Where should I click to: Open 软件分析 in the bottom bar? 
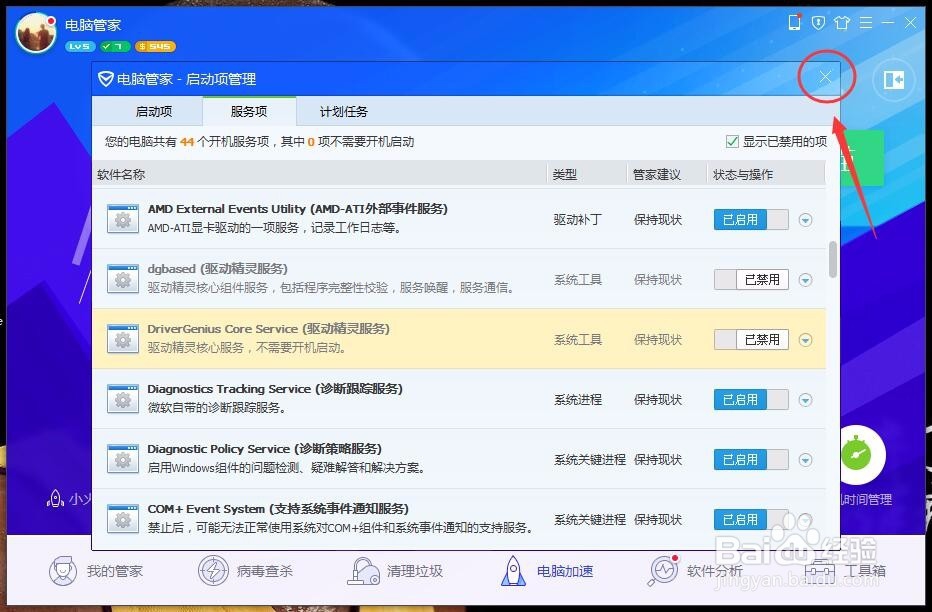tap(695, 571)
